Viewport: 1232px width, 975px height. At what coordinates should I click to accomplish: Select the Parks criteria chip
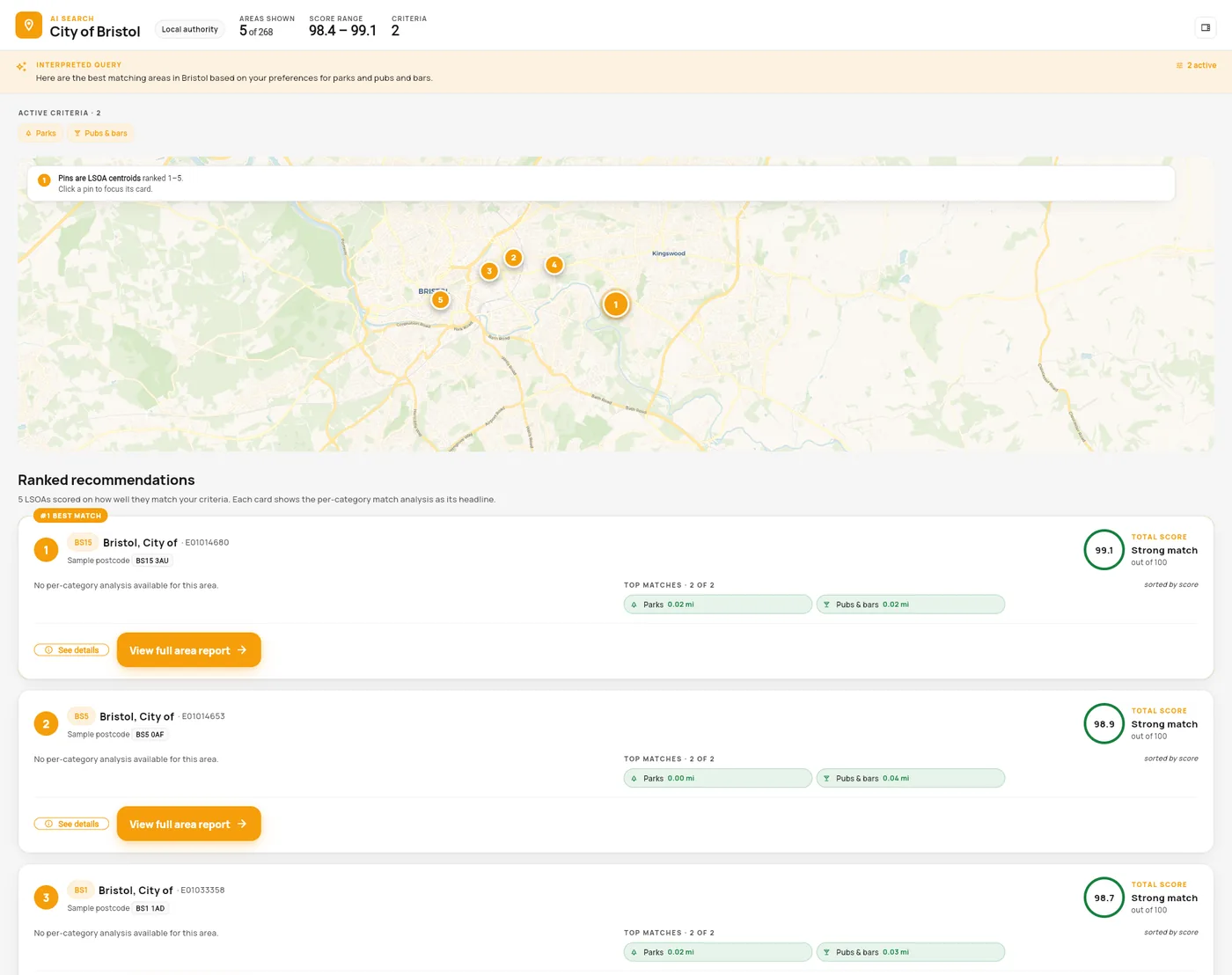[x=40, y=134]
